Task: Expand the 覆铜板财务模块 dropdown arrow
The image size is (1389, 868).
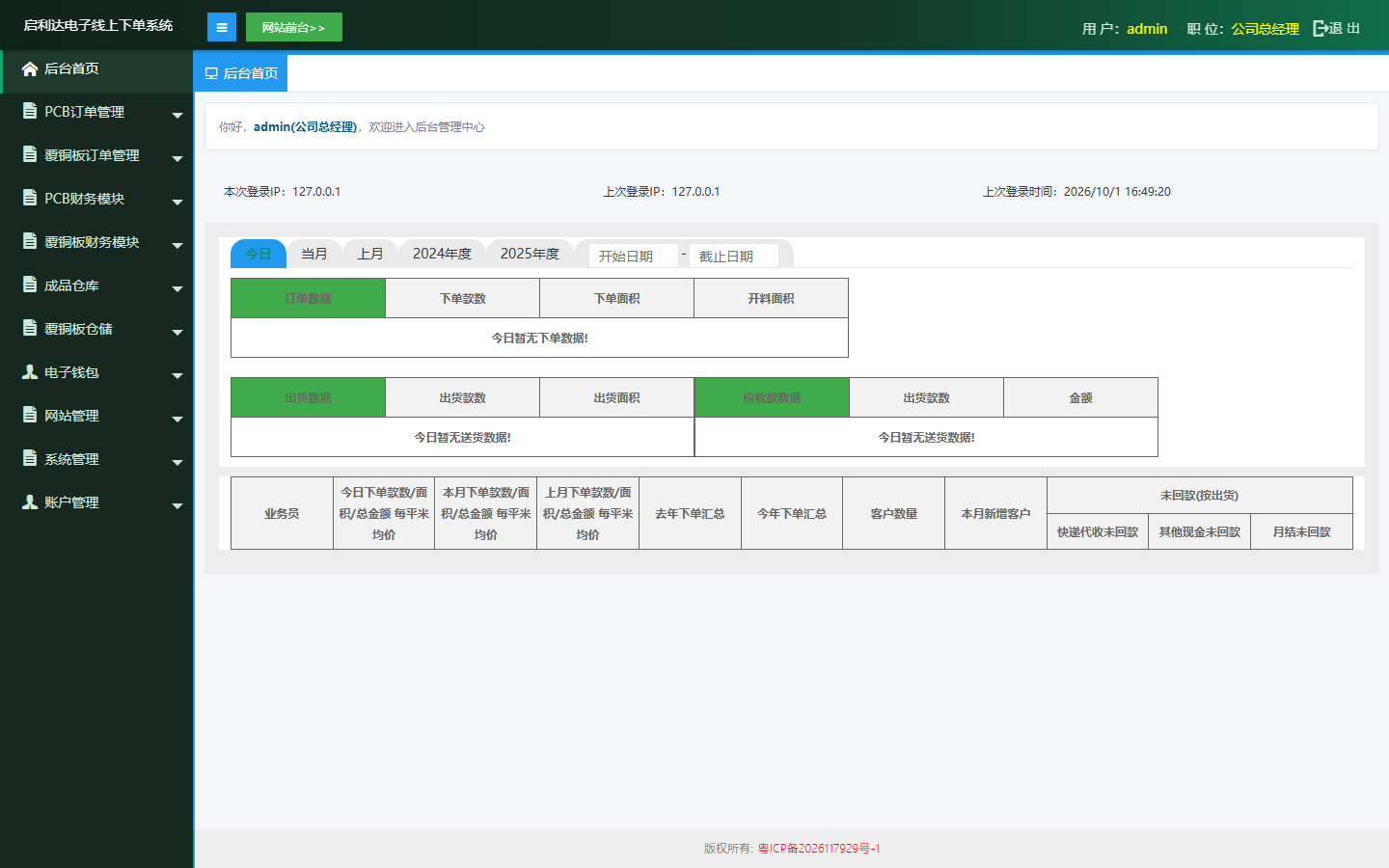Action: coord(177,246)
